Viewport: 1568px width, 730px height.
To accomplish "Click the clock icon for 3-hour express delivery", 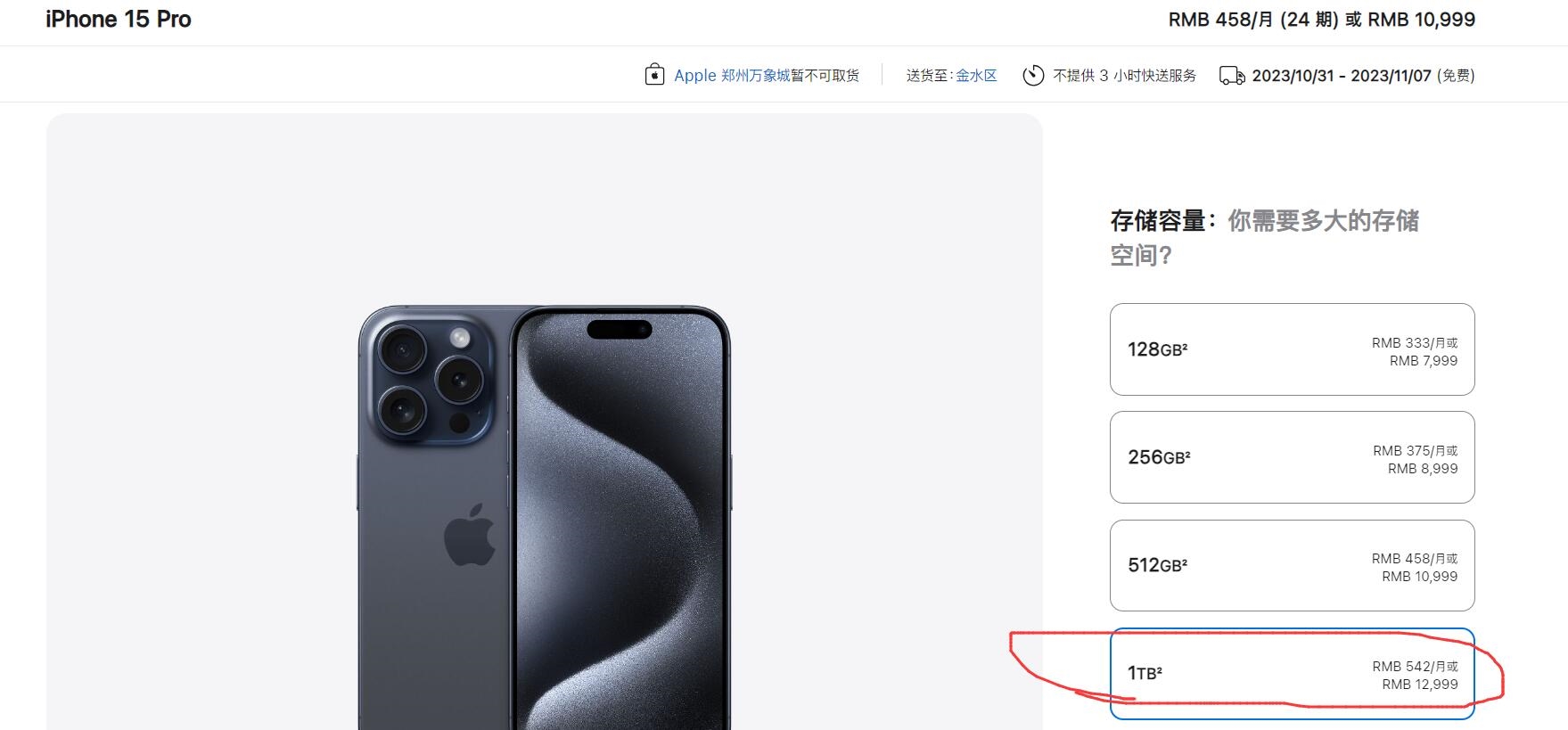I will pyautogui.click(x=1033, y=76).
